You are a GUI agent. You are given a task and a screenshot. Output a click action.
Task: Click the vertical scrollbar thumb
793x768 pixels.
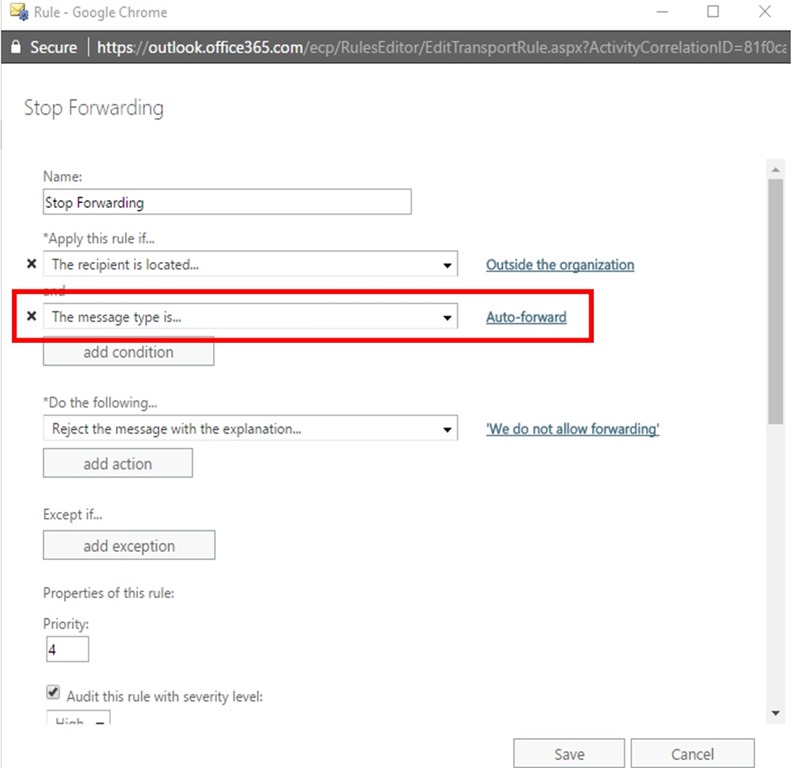[775, 301]
